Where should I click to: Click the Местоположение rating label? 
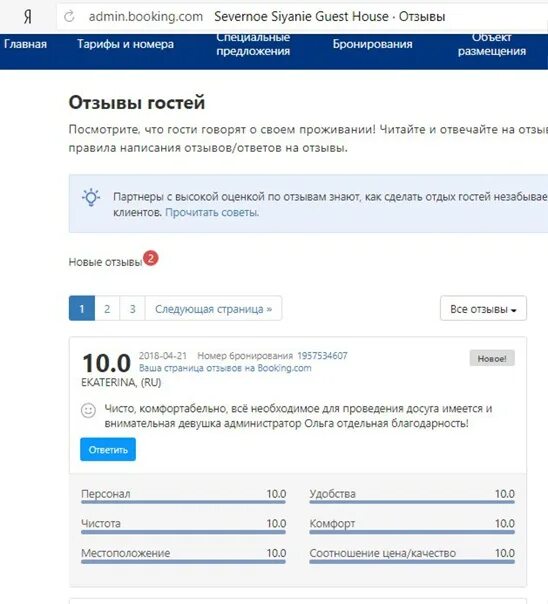(126, 553)
